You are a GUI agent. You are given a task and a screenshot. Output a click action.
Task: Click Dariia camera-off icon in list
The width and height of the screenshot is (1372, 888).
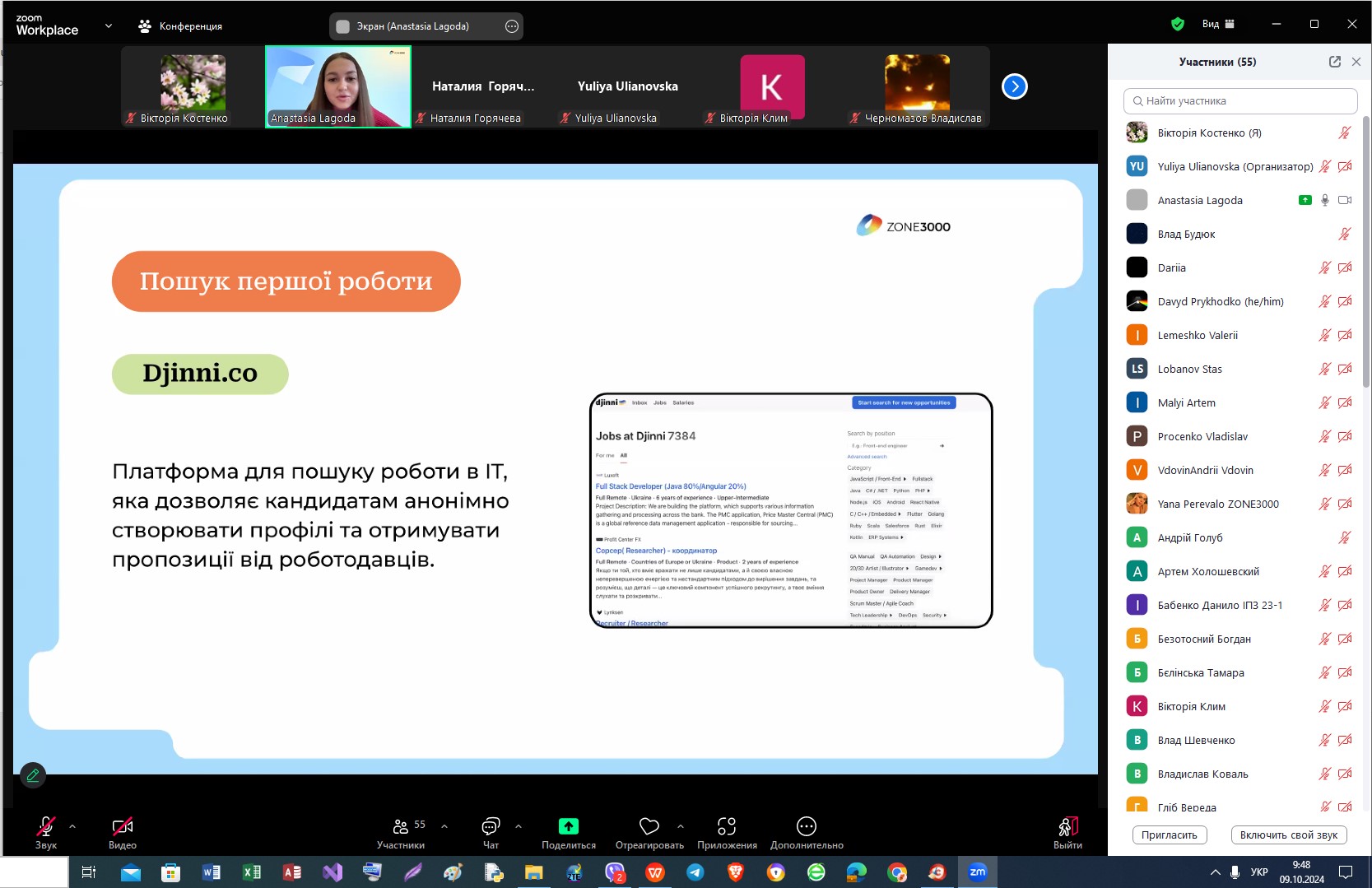[x=1345, y=267]
